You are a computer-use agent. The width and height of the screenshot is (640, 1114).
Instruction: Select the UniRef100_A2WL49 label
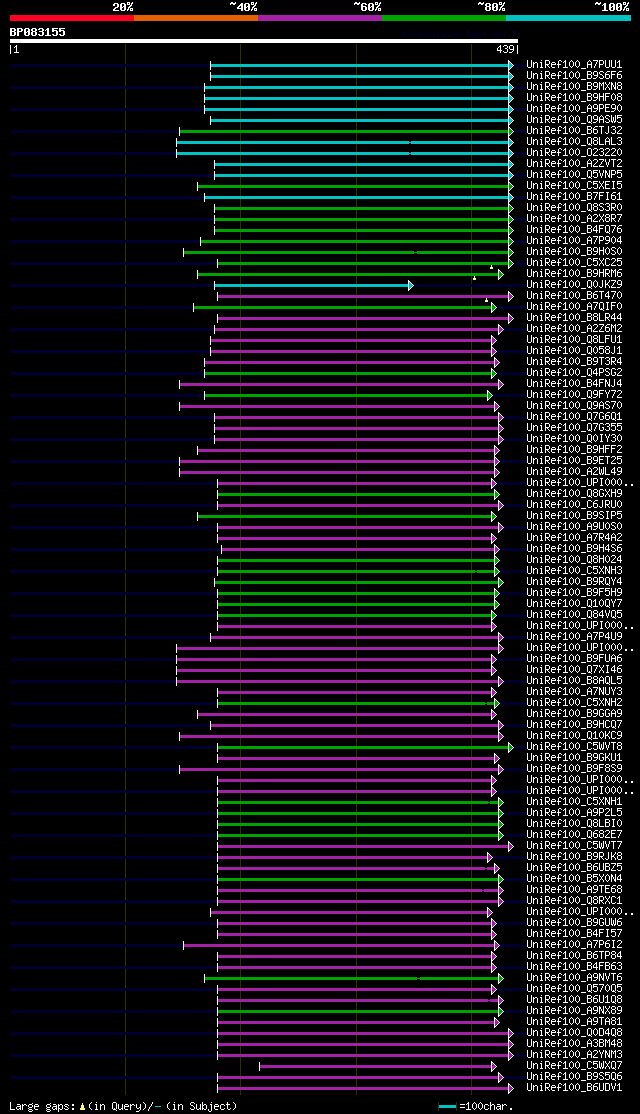(x=575, y=472)
